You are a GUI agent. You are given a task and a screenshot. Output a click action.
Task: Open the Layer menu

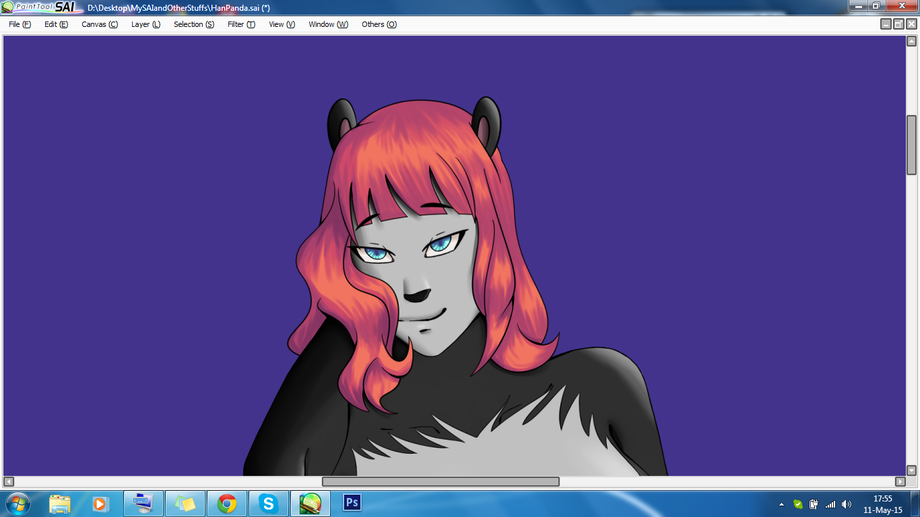(x=146, y=24)
